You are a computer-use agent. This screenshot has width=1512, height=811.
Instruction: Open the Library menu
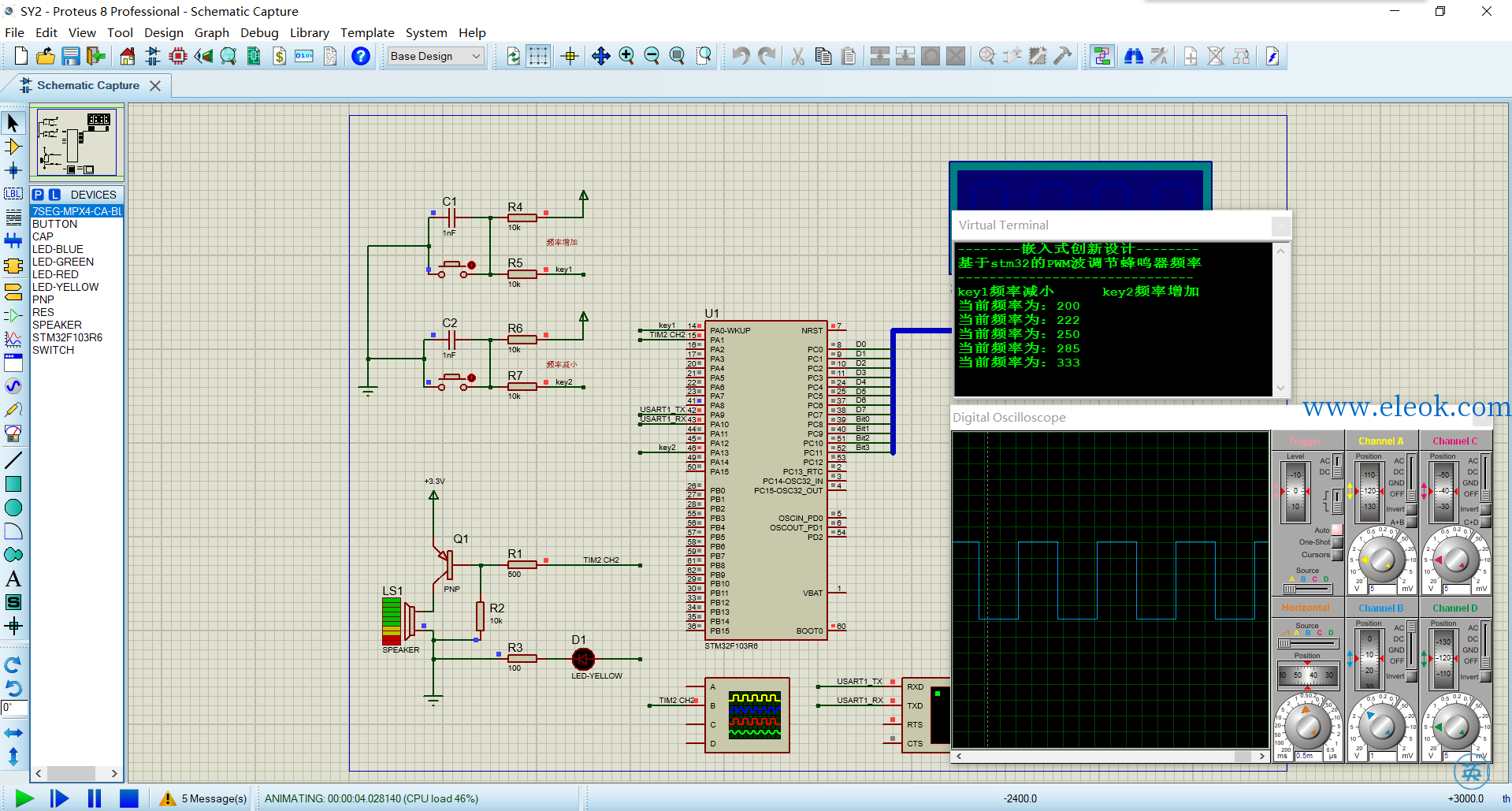tap(309, 32)
